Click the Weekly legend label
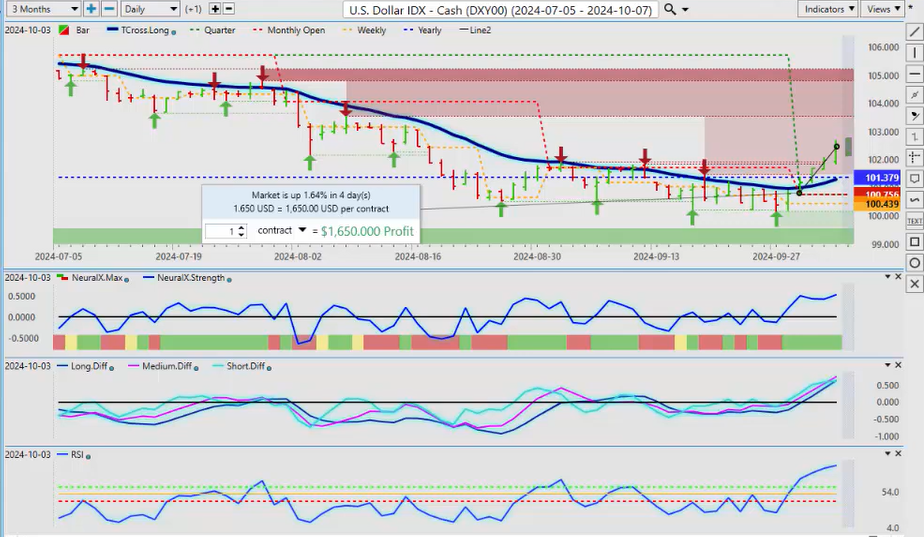 [x=371, y=30]
